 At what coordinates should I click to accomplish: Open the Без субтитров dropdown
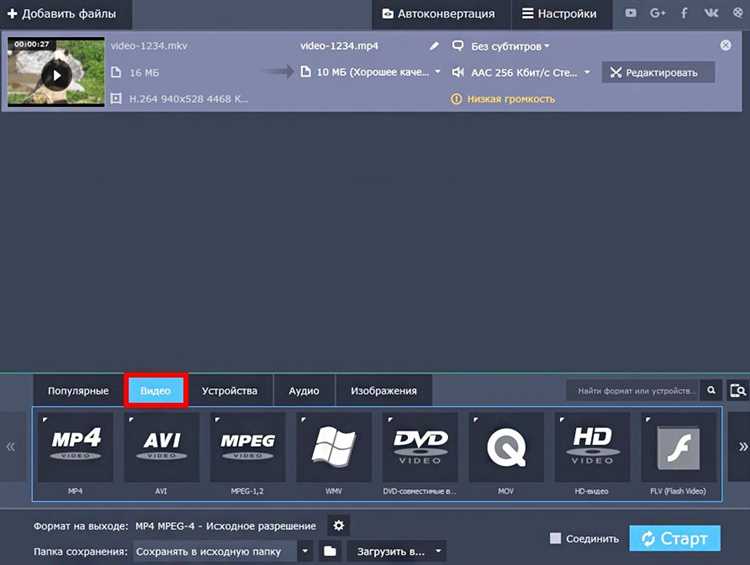(x=510, y=46)
